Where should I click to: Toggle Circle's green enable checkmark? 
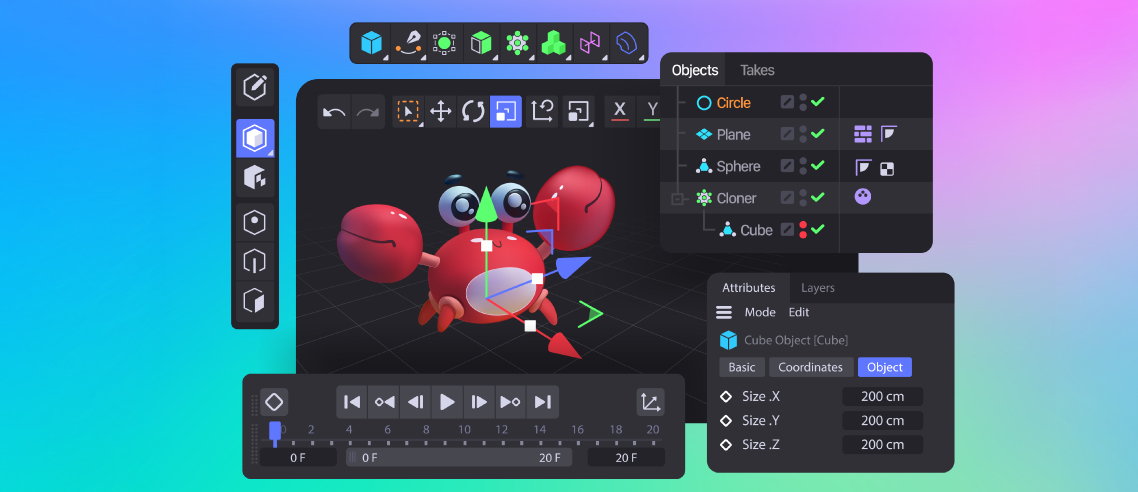click(x=818, y=102)
